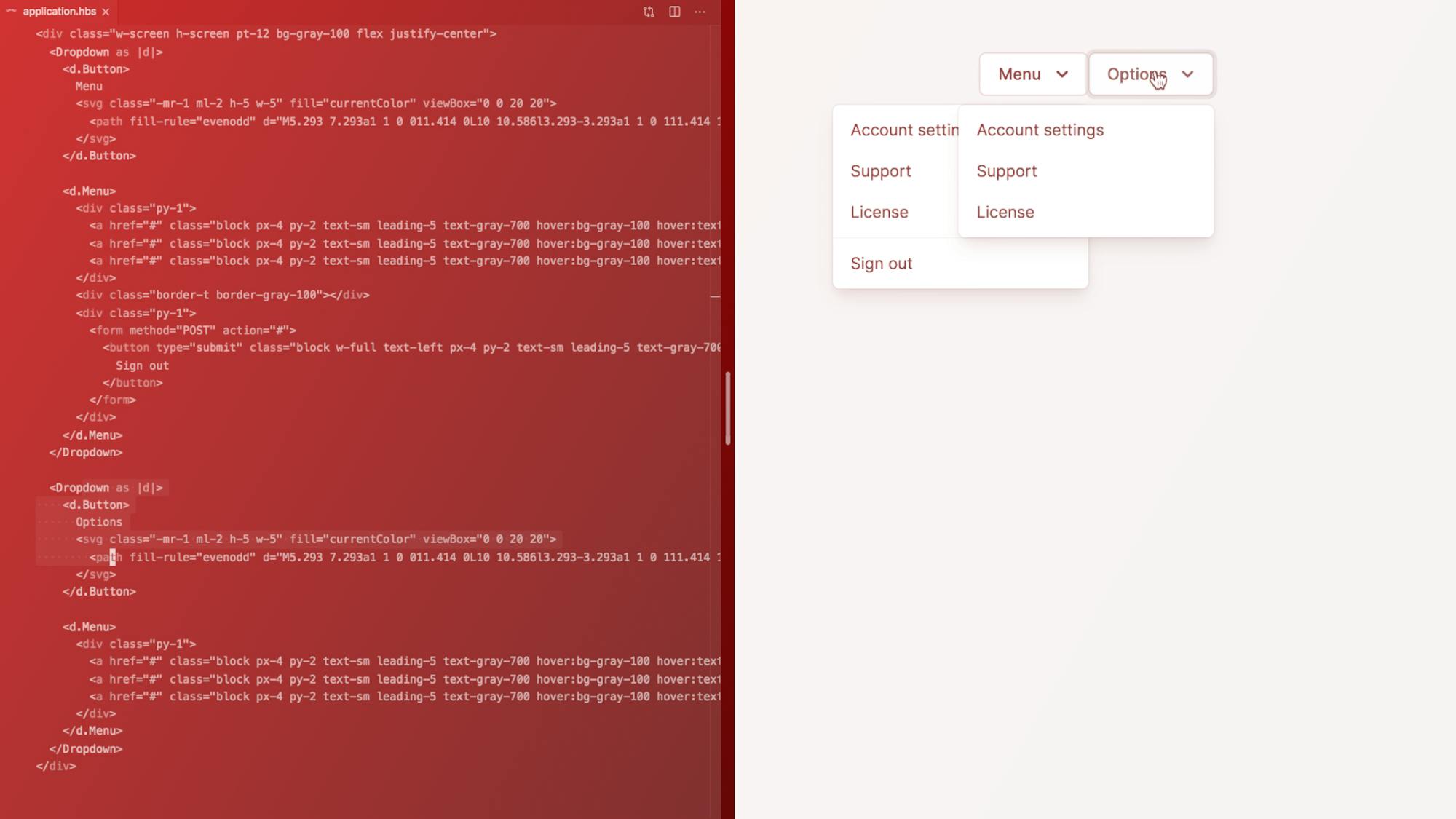The image size is (1456, 819).
Task: Click the chevron icon on the Menu button
Action: coord(1062,74)
